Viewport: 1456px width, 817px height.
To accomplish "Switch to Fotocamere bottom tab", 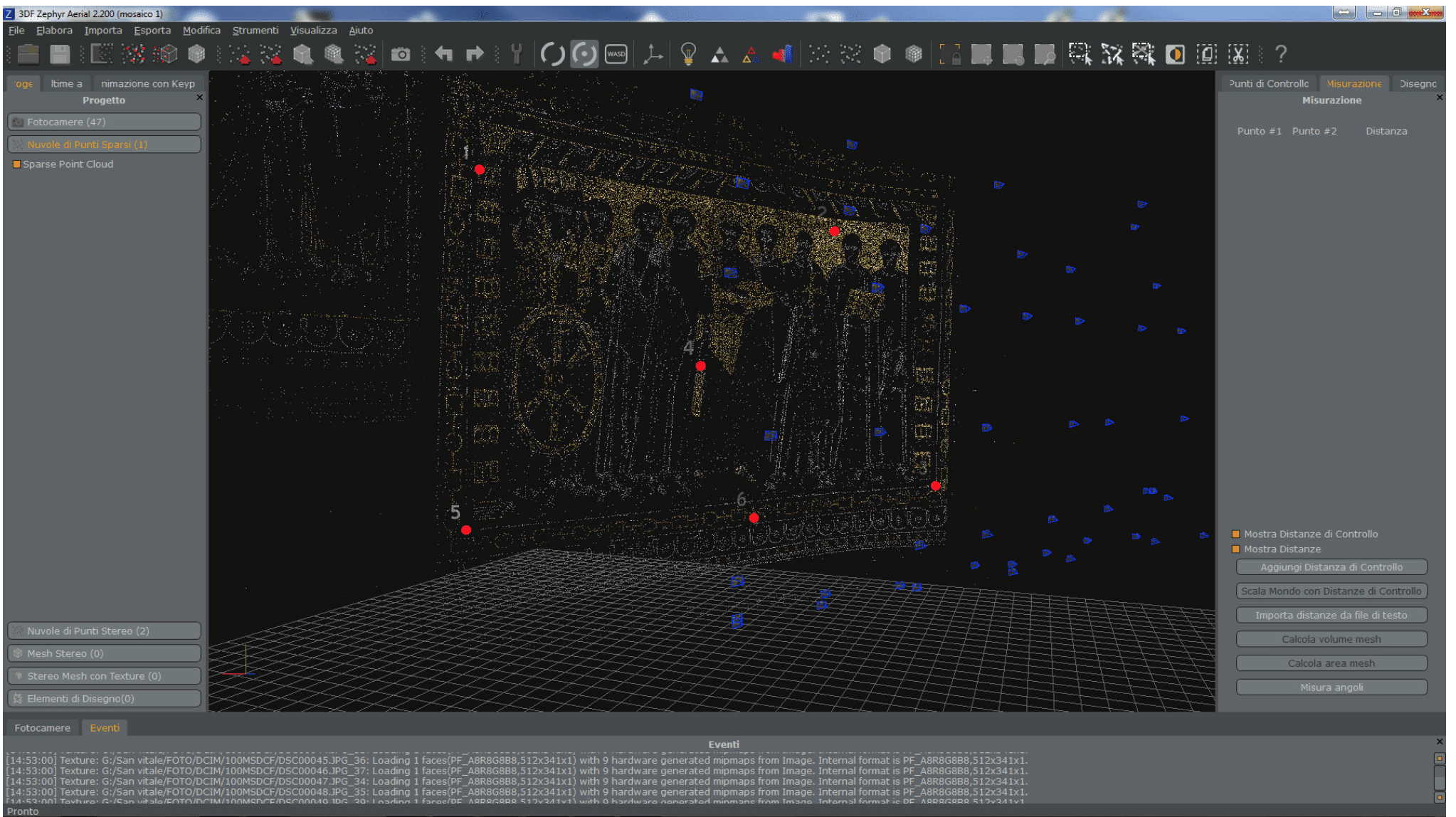I will (x=43, y=728).
